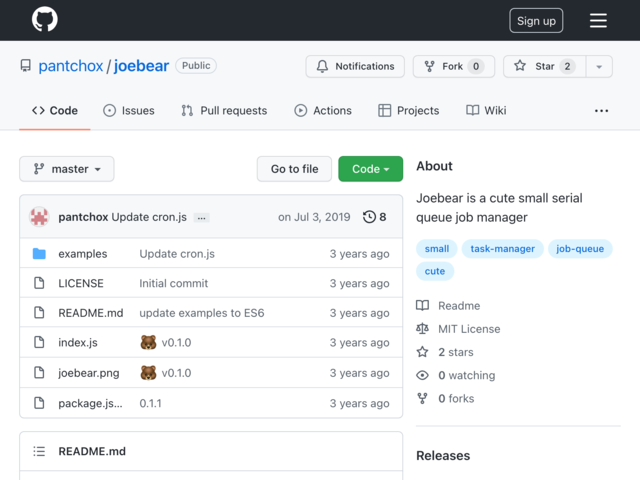Open the master branch selector
The image size is (640, 480).
67,169
